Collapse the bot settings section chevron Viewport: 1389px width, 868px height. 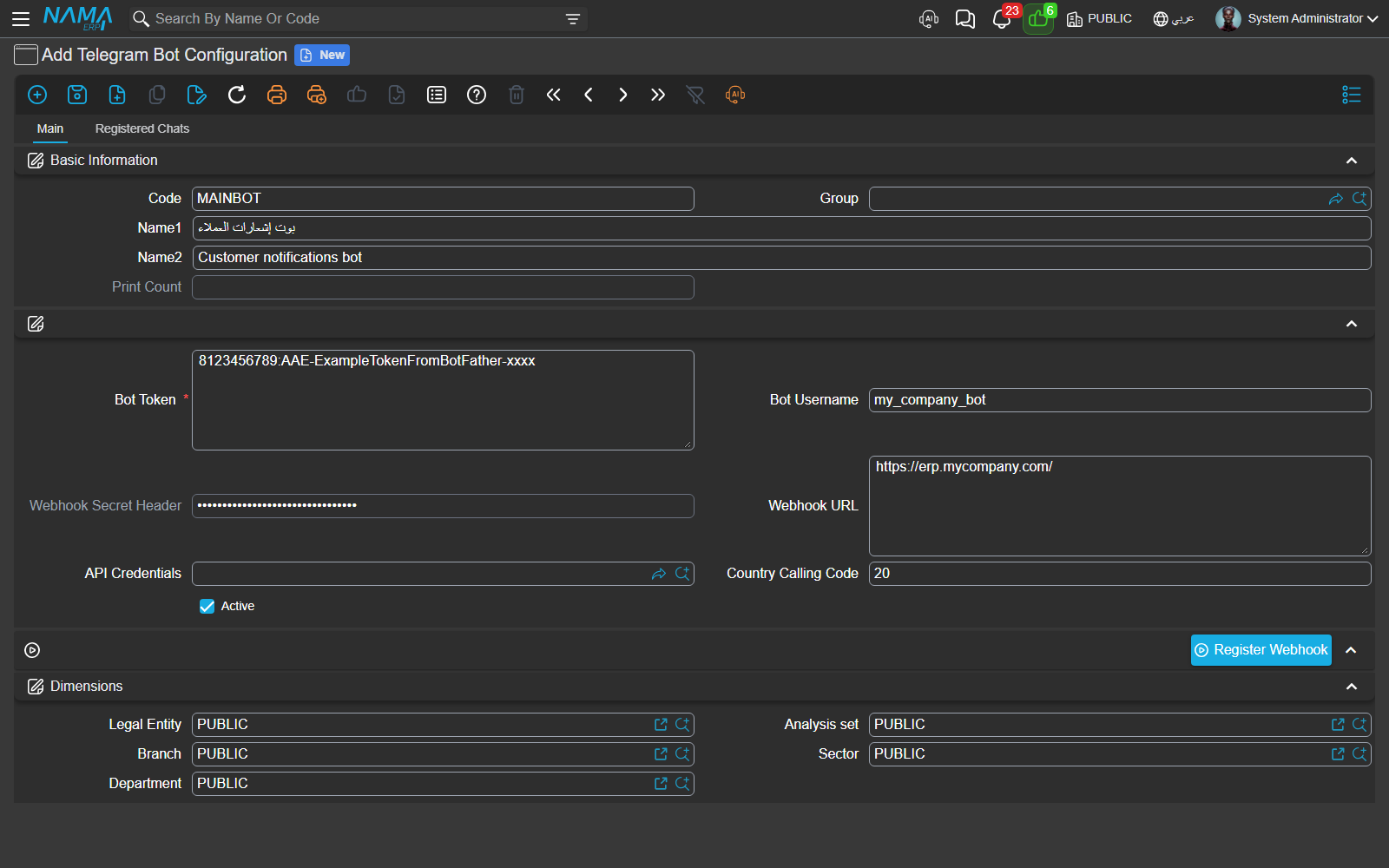click(1351, 324)
